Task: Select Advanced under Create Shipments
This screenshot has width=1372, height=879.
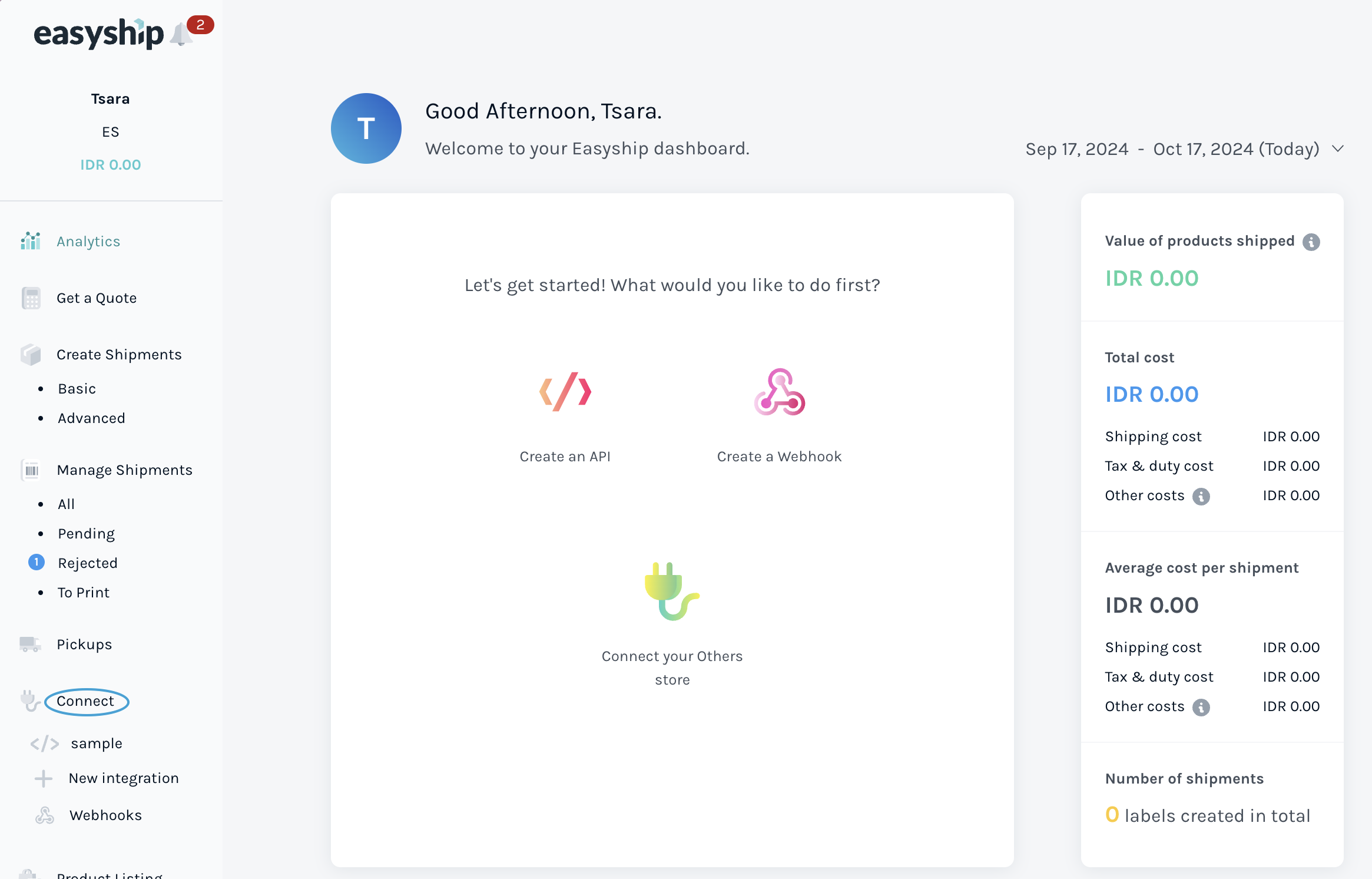Action: [x=91, y=418]
